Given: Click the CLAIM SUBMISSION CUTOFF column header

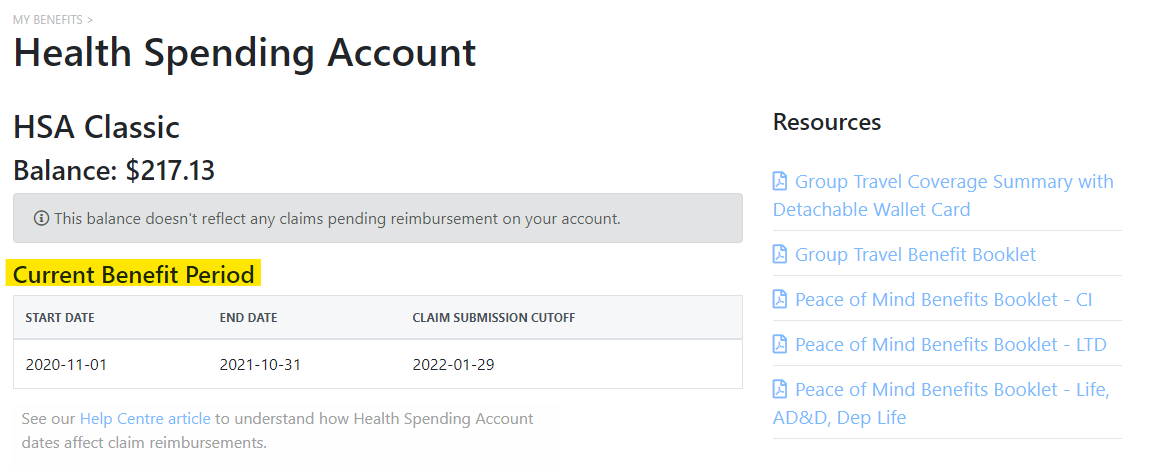Looking at the screenshot, I should click(x=493, y=318).
